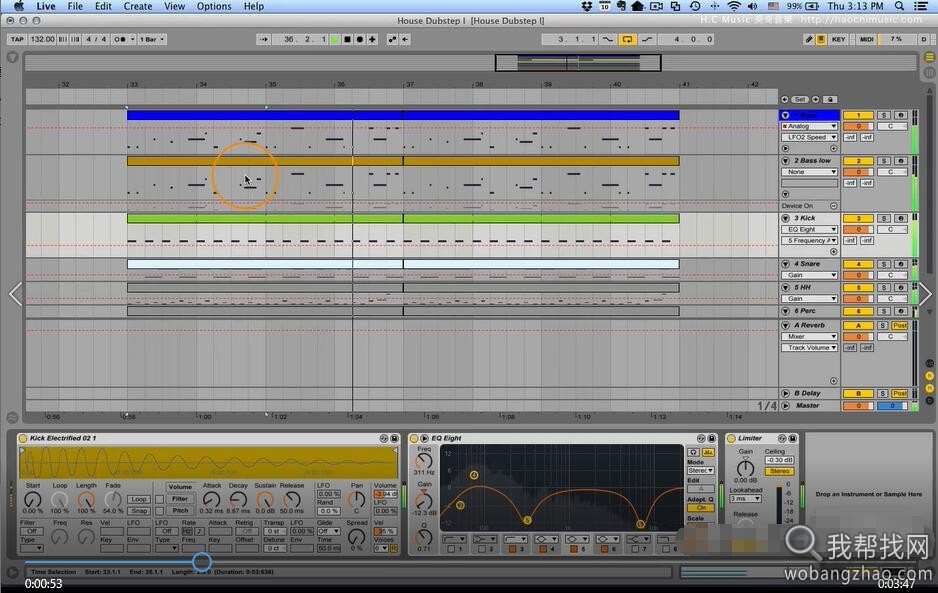The width and height of the screenshot is (938, 593).
Task: Toggle the punch-out switch
Action: [x=647, y=39]
